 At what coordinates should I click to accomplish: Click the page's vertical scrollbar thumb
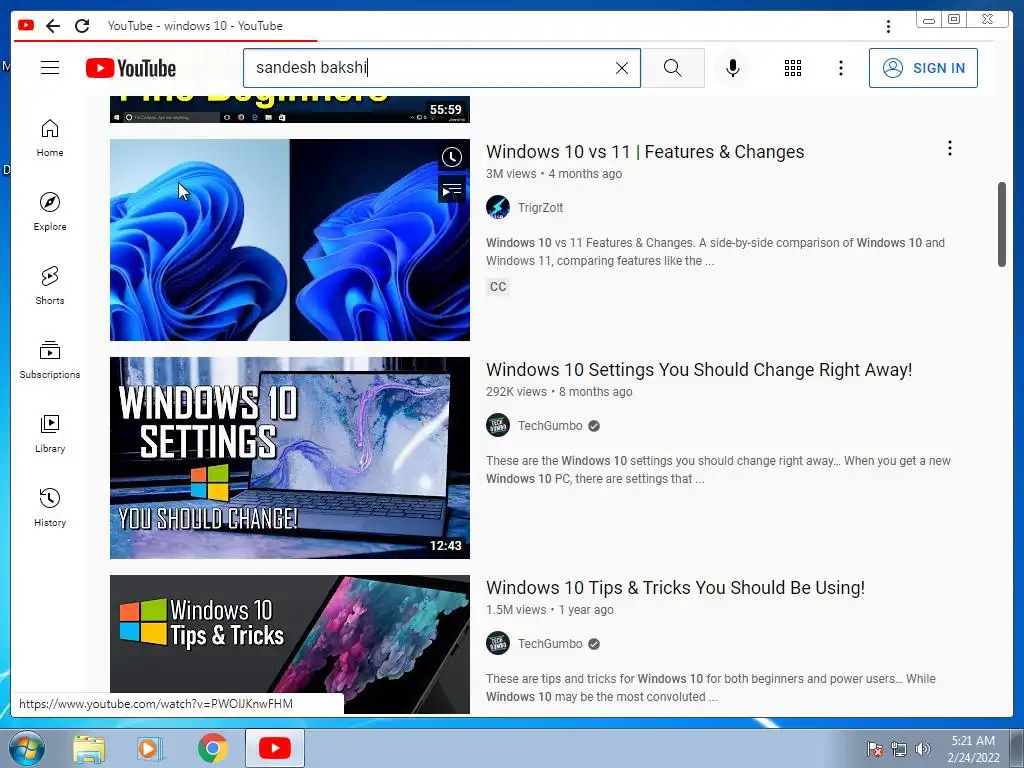pos(1002,224)
